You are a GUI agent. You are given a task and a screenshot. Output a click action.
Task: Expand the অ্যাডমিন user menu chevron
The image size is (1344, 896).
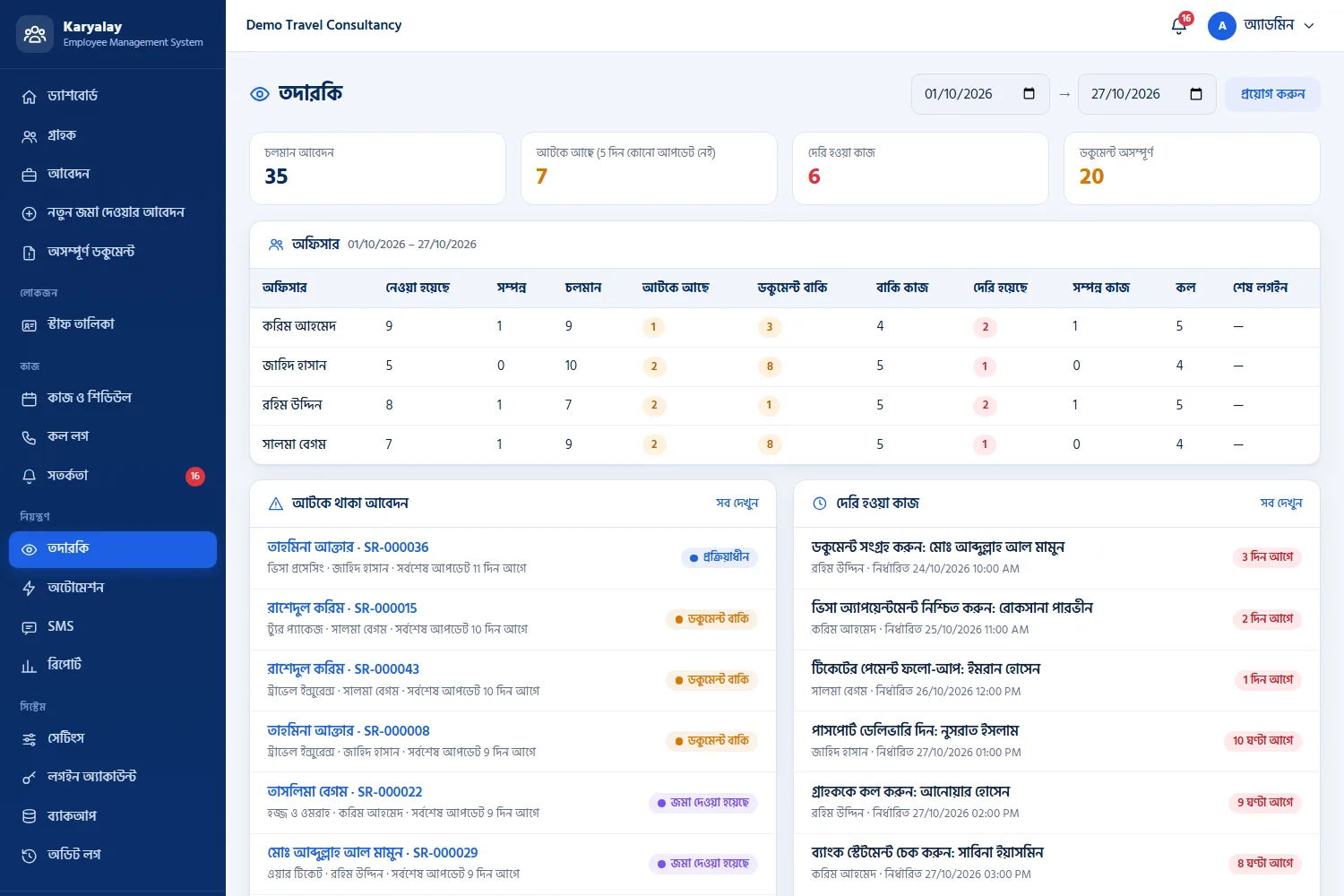tap(1309, 26)
